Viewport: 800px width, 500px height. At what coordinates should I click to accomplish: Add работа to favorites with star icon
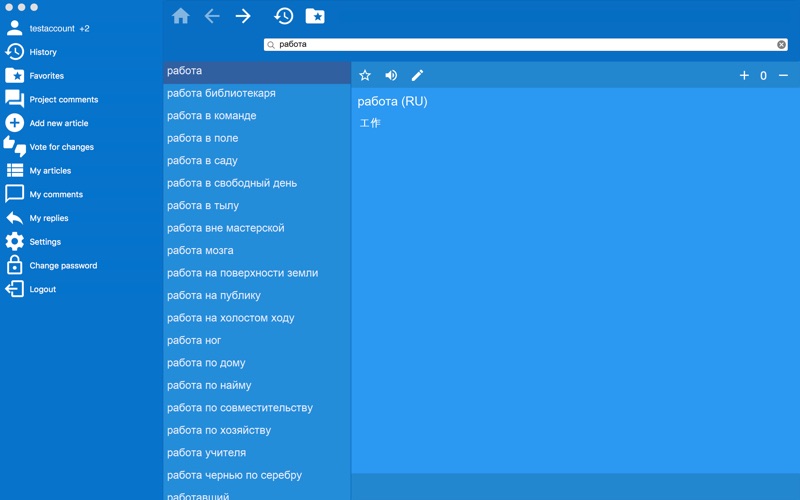point(365,76)
